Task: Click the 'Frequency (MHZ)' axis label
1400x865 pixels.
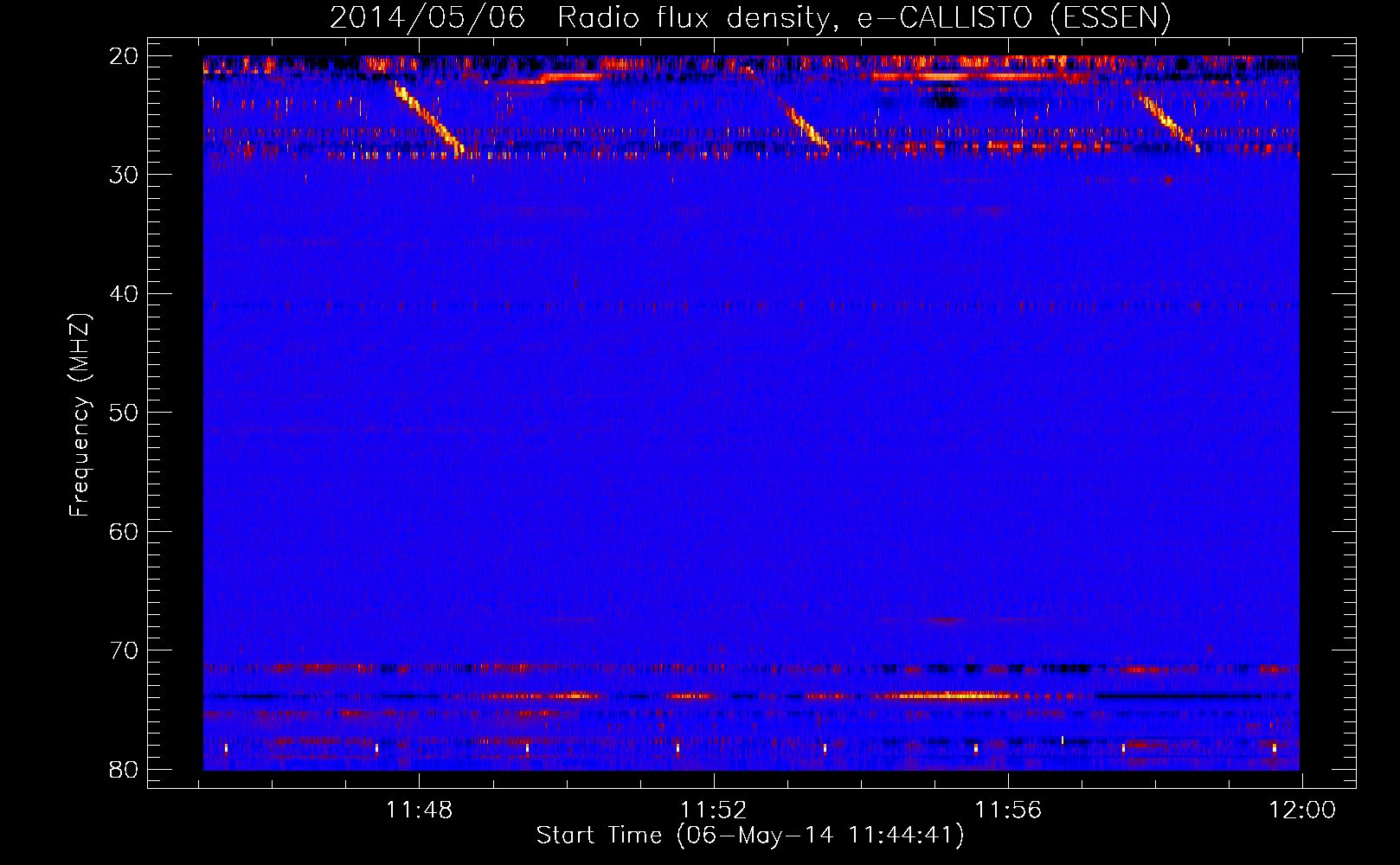Action: 80,415
